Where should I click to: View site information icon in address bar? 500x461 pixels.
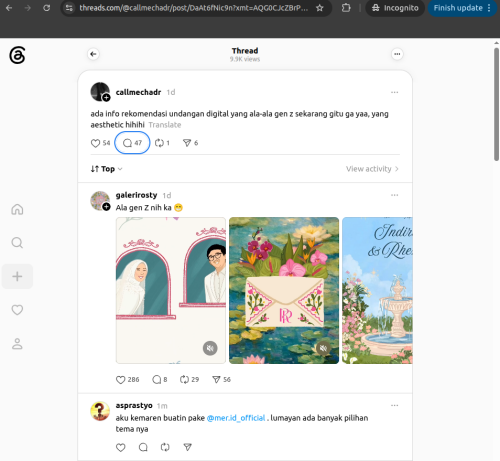tap(69, 8)
